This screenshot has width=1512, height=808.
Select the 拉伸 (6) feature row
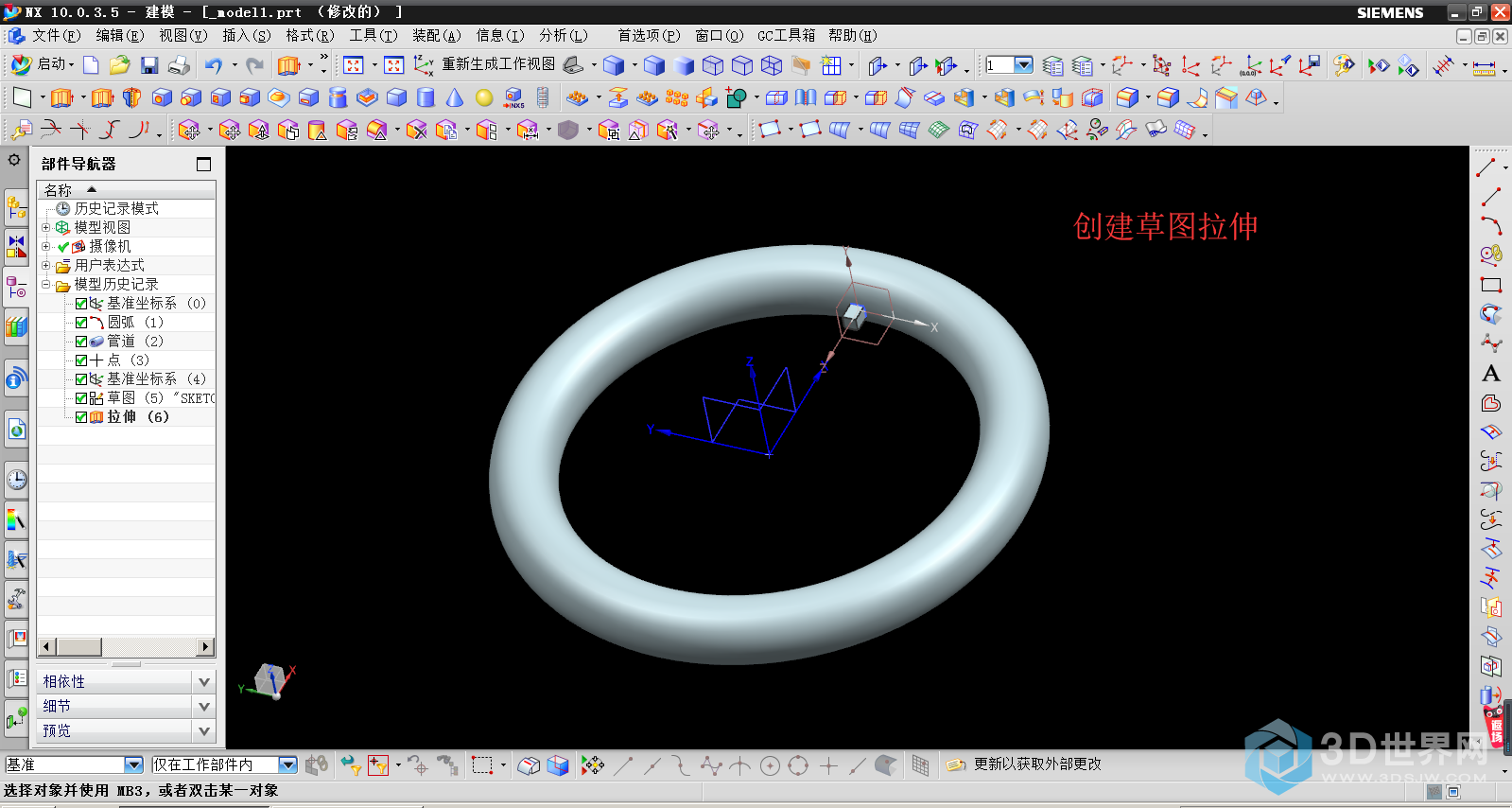coord(137,417)
